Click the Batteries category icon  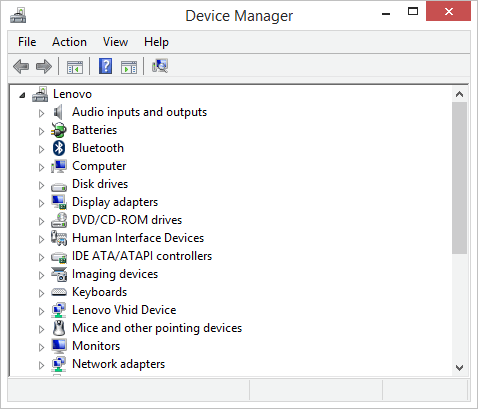(x=59, y=130)
